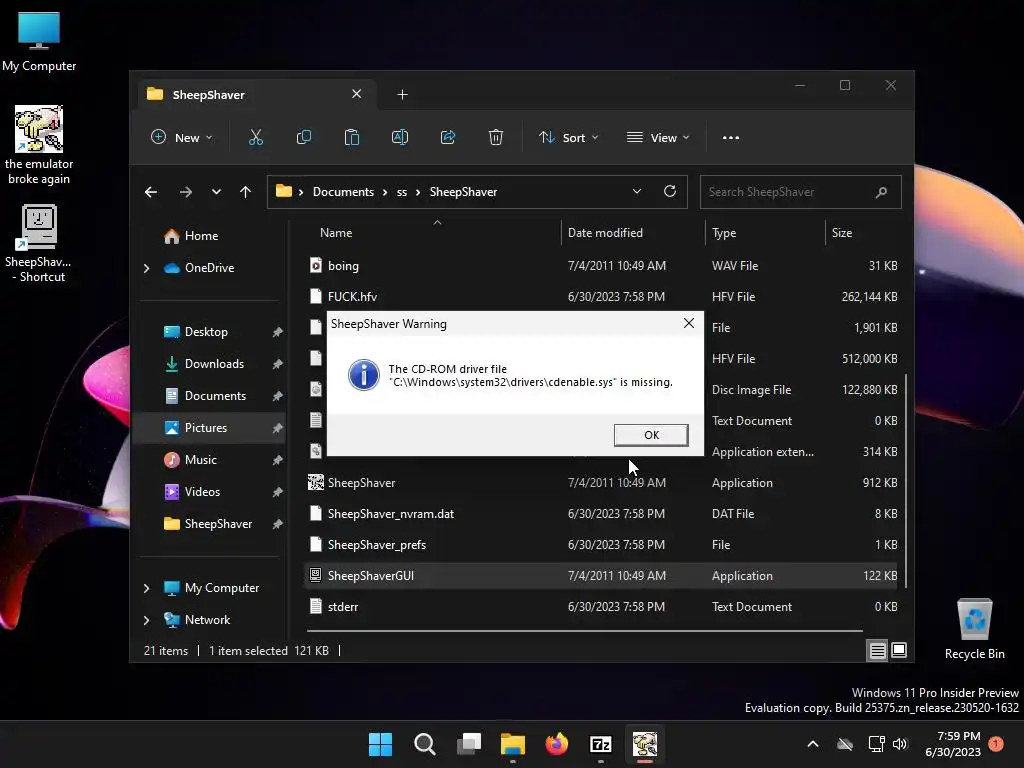1024x768 pixels.
Task: Go up one folder level arrow
Action: [x=246, y=192]
